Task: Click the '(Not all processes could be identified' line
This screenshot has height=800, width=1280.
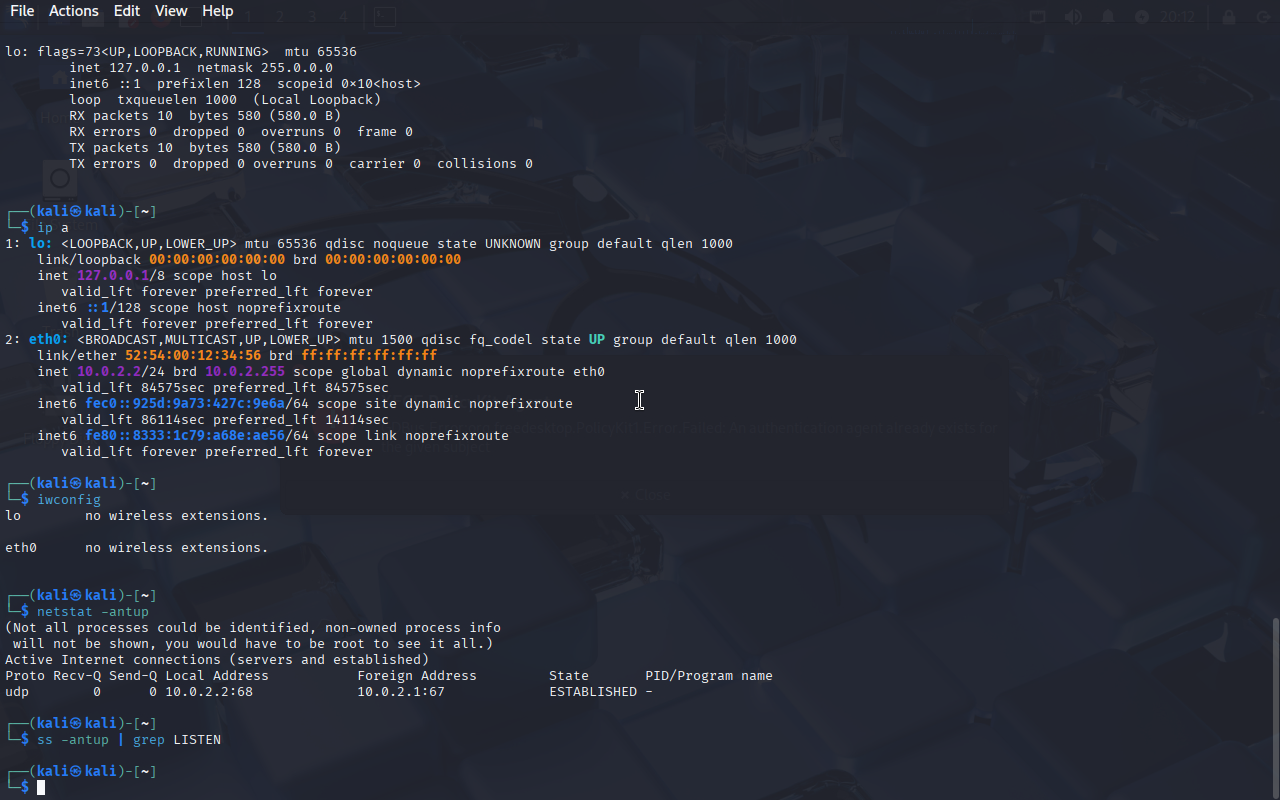Action: [x=253, y=628]
